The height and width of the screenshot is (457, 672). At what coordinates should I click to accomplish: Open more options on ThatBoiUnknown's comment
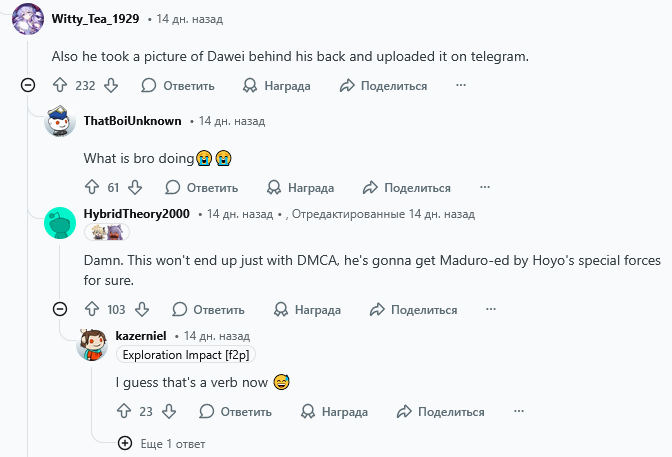click(x=485, y=187)
